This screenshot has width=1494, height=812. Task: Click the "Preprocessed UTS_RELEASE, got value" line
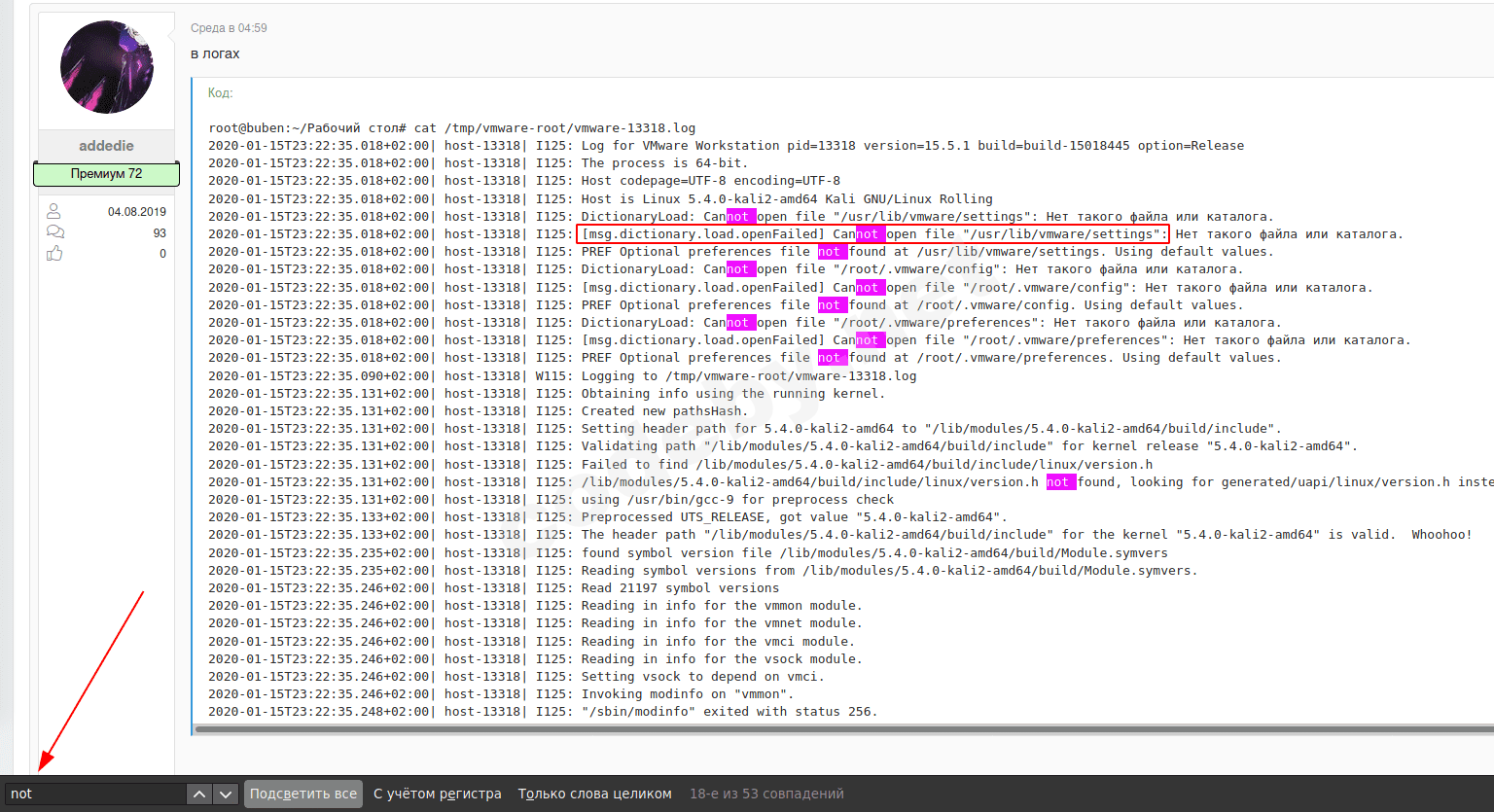(608, 517)
